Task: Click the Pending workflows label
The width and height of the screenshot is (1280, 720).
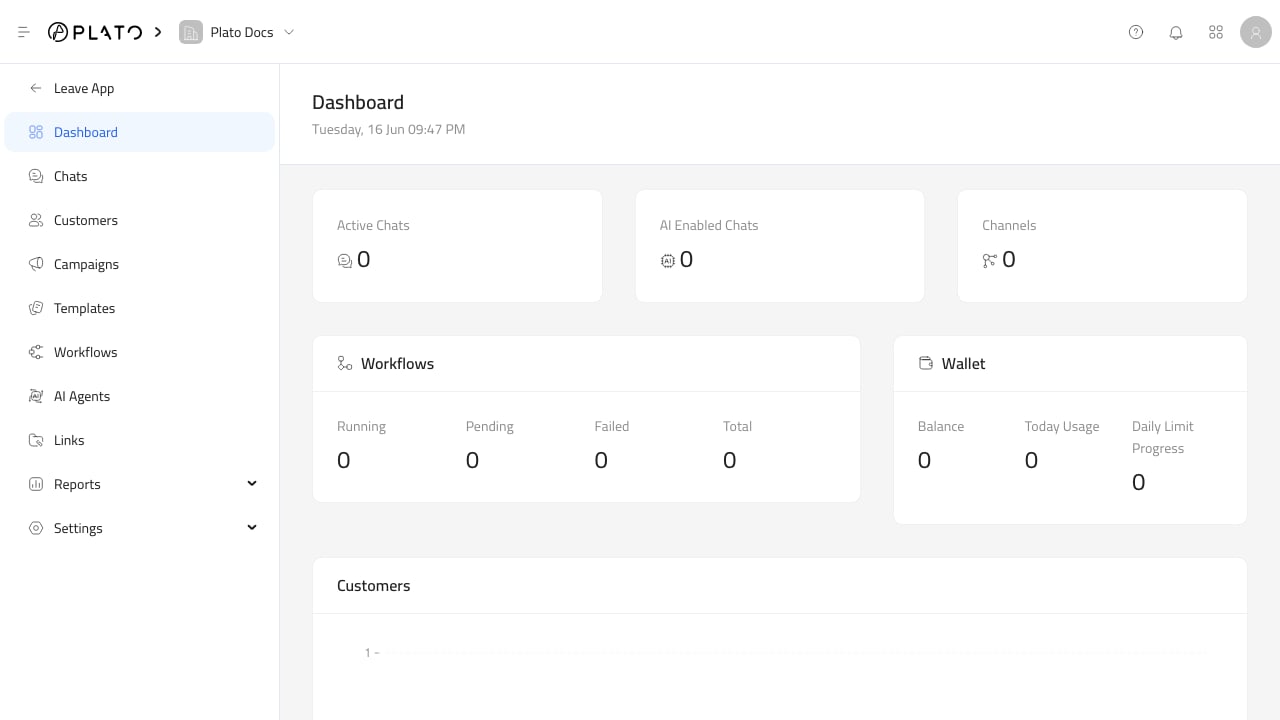Action: click(489, 426)
